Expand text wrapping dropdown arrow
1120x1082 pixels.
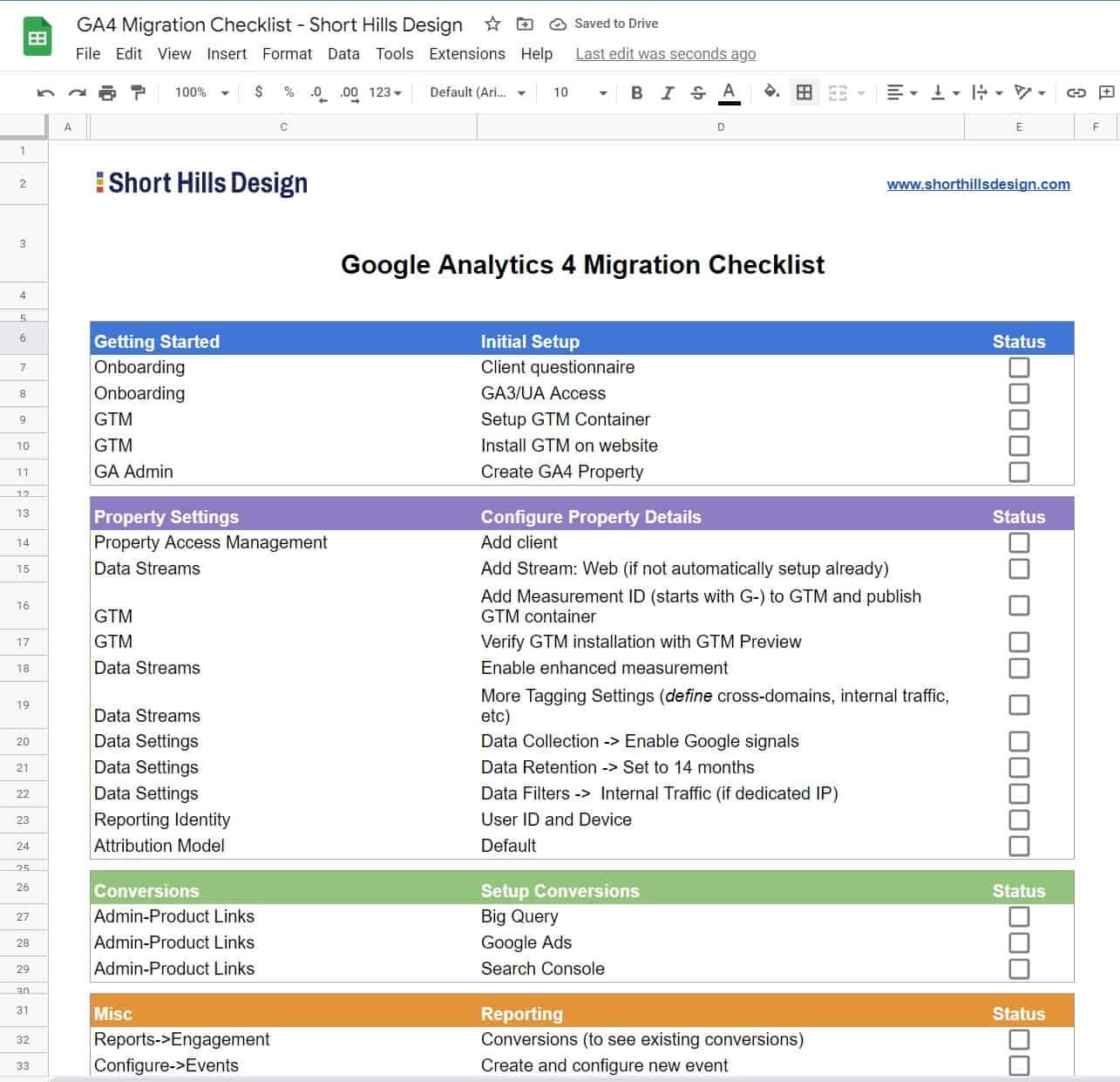coord(999,92)
